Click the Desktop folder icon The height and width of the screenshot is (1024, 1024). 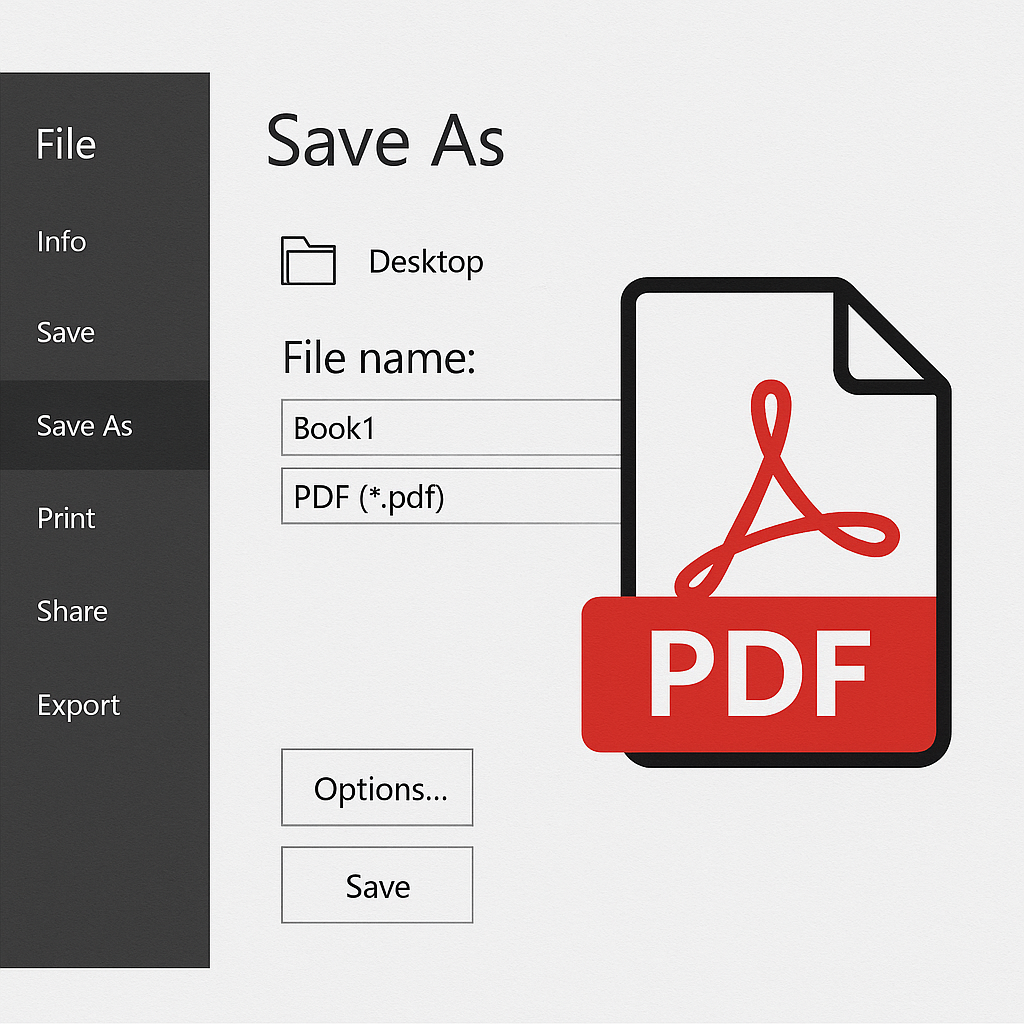coord(308,261)
